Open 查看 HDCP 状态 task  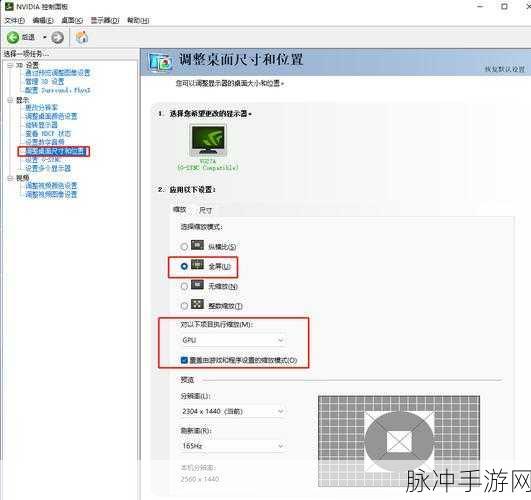coord(48,133)
